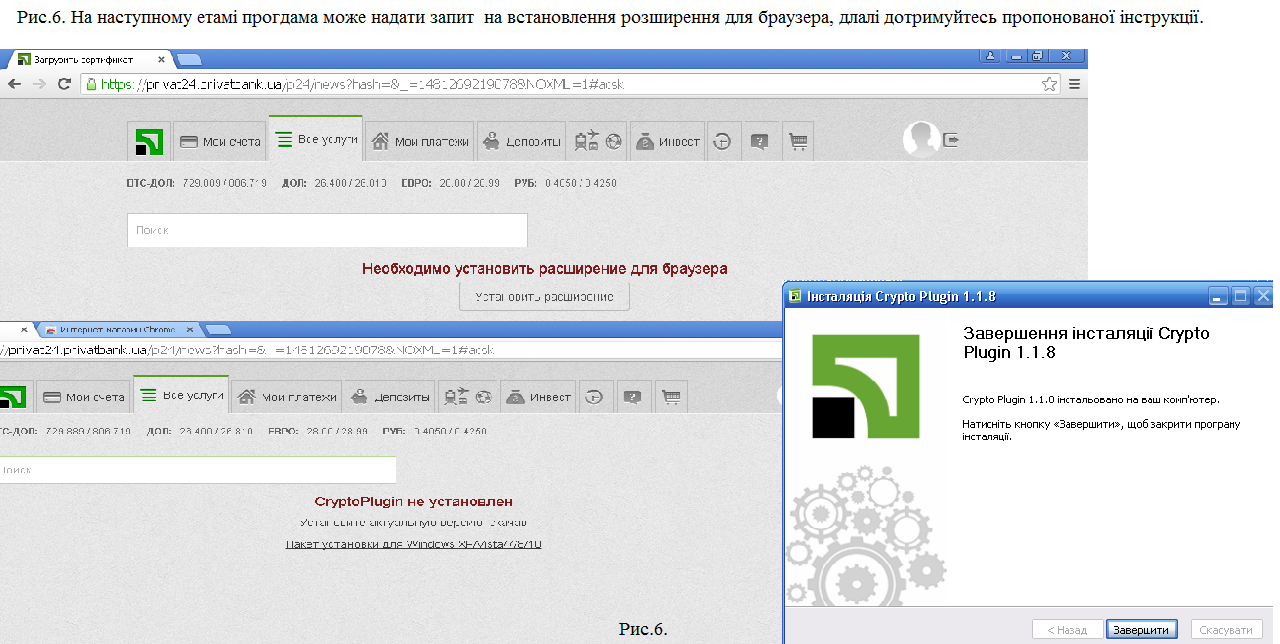Click the 'Установить расширение' button

coord(544,297)
